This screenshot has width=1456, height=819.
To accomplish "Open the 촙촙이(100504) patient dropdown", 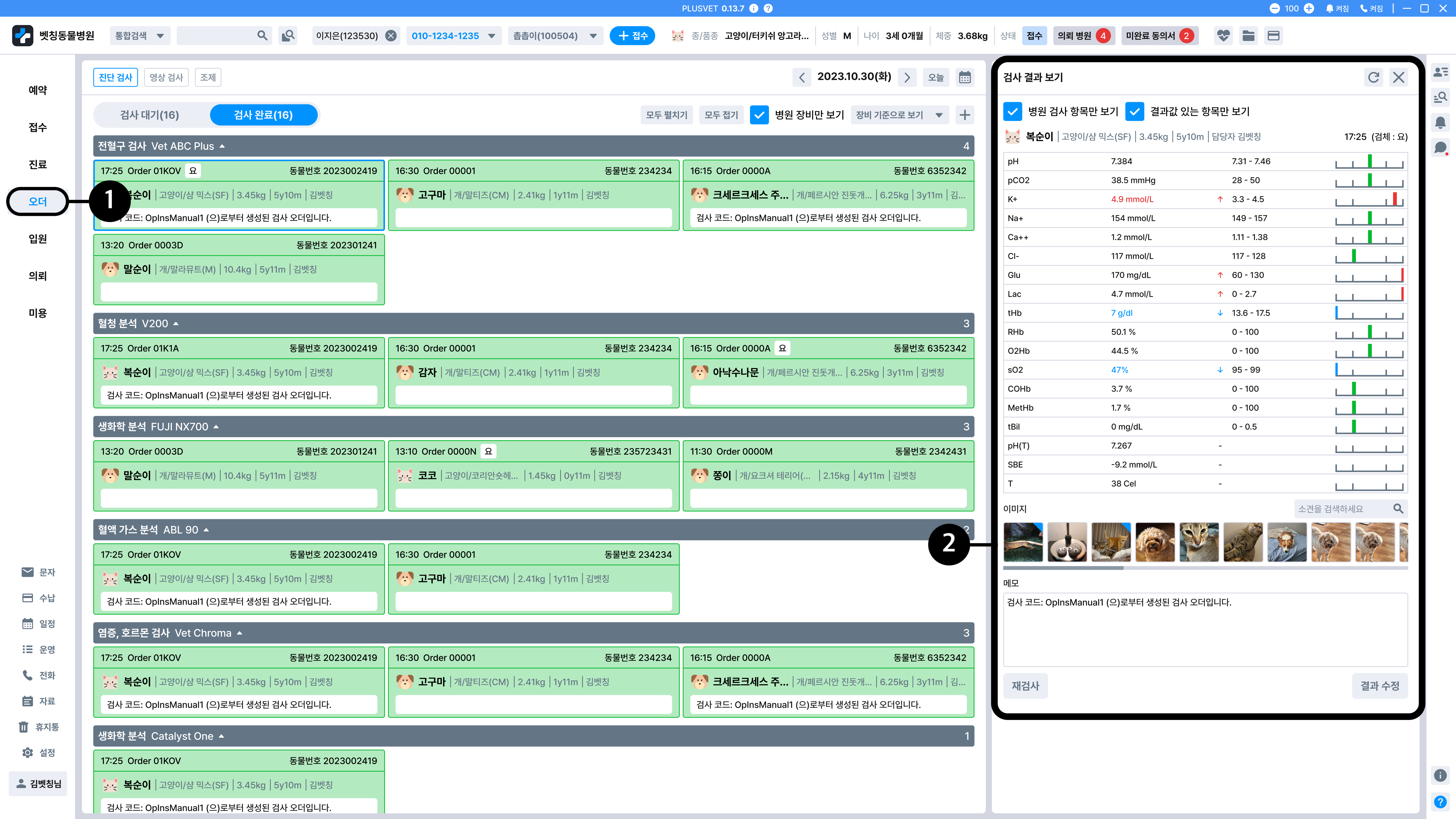I will [555, 36].
